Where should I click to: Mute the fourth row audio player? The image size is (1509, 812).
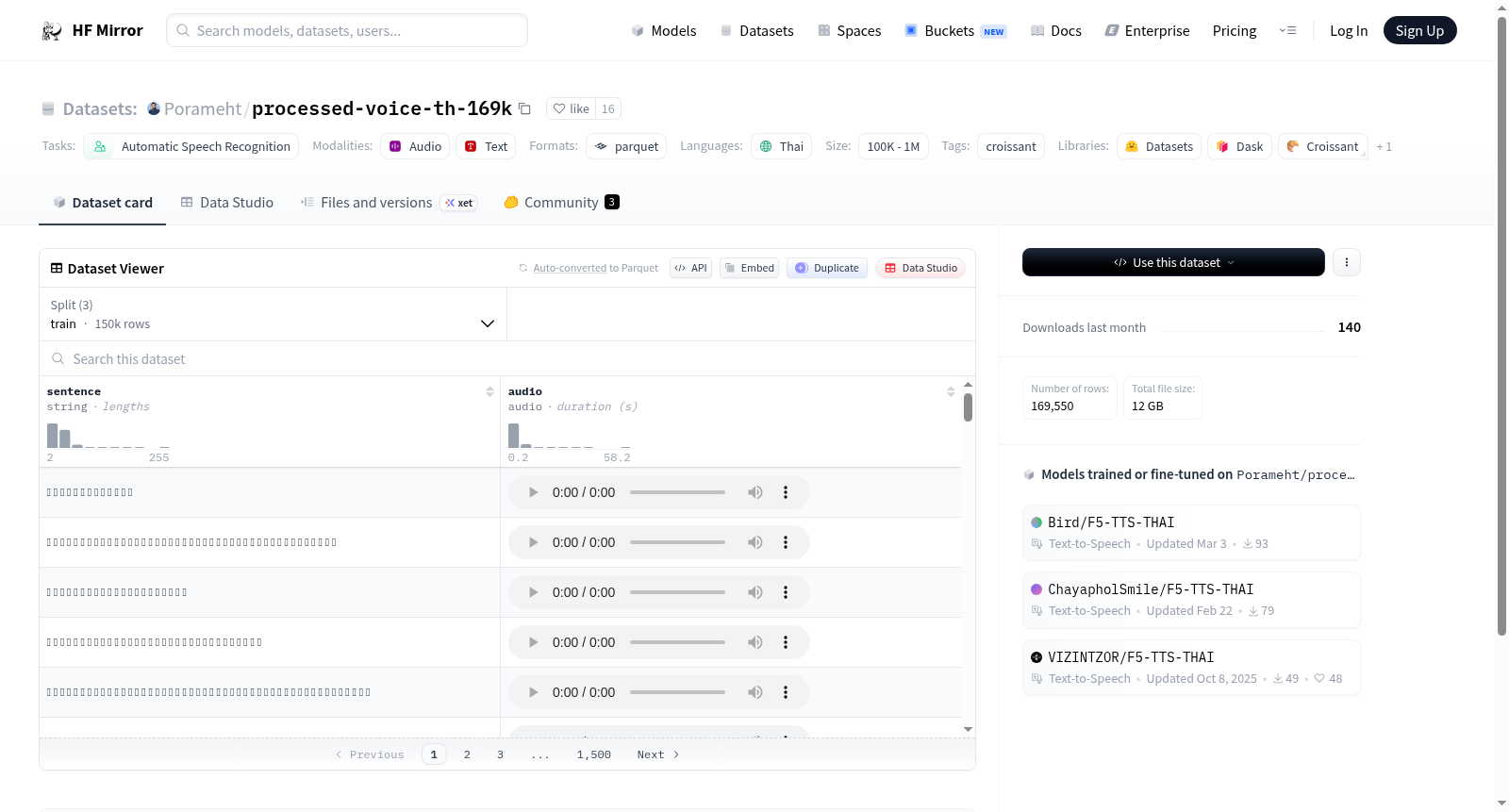(755, 642)
